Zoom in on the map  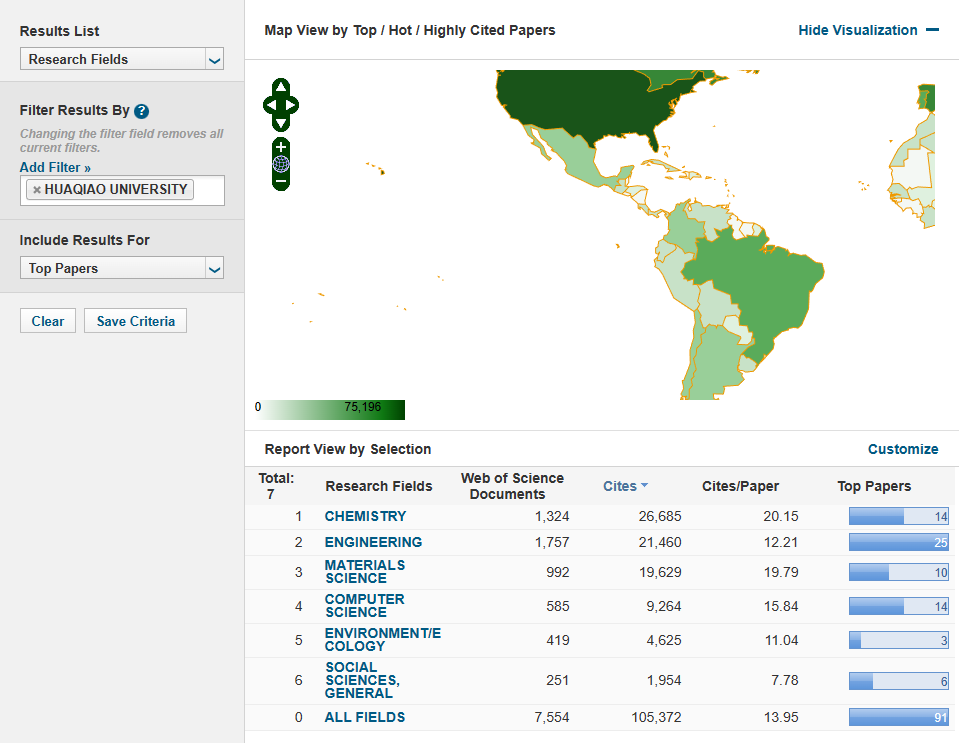281,148
